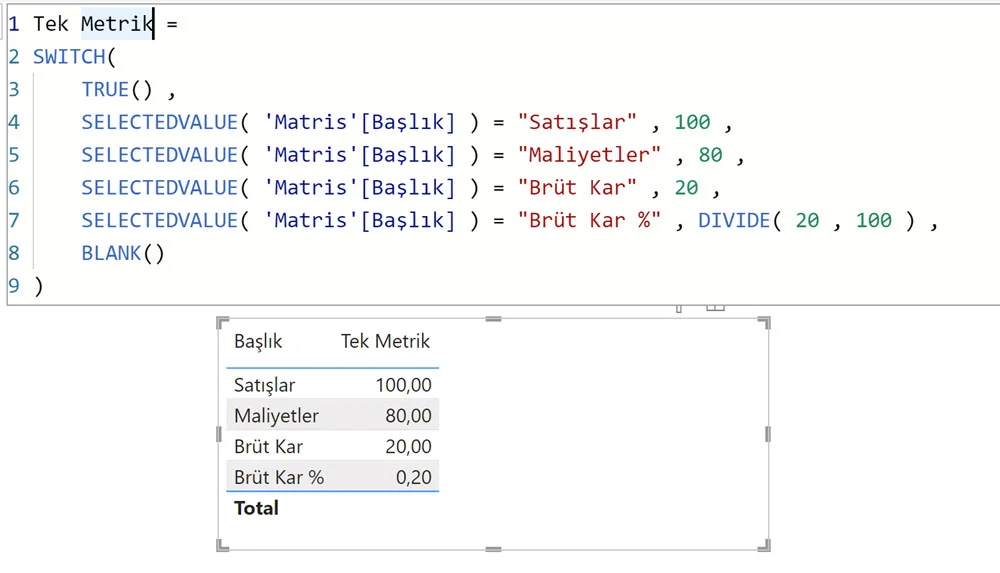Grab the visual's top-right corner handle

point(765,322)
